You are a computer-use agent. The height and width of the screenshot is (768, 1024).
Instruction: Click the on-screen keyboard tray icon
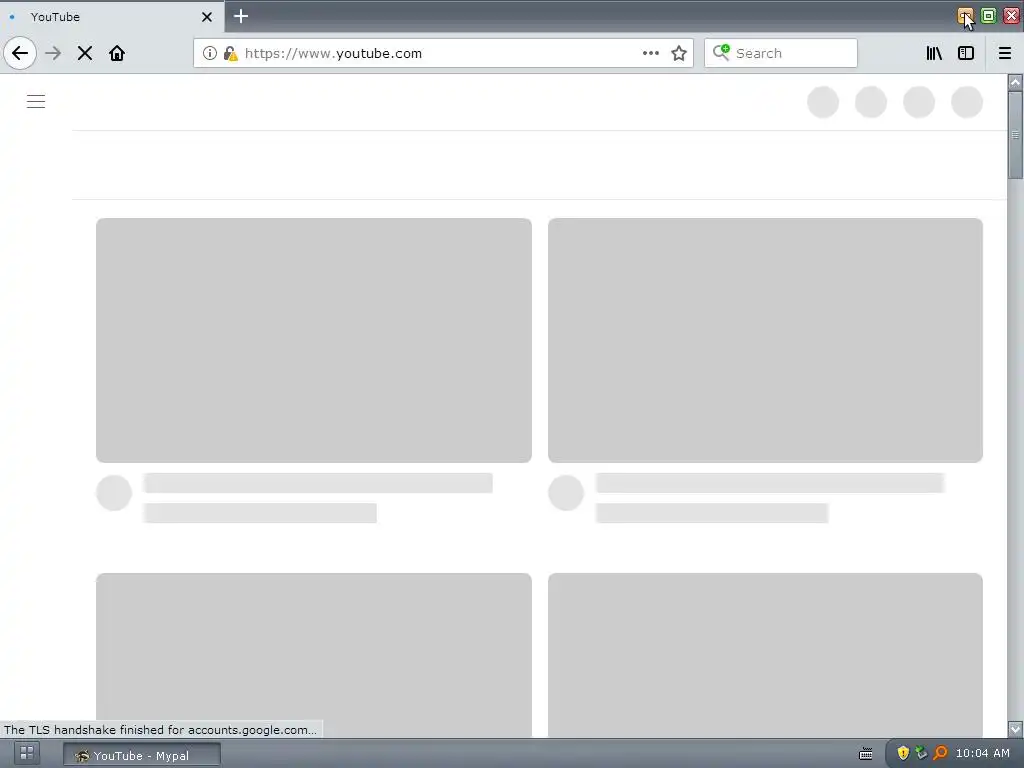(865, 754)
